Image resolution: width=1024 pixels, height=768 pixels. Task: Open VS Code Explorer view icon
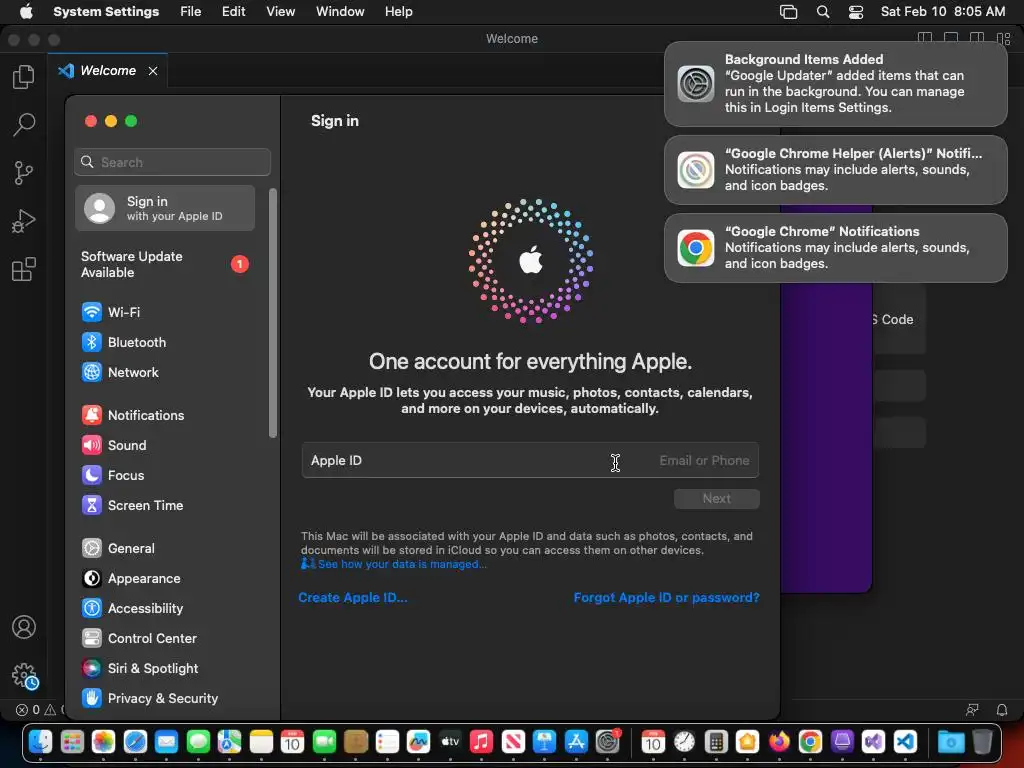(x=24, y=76)
